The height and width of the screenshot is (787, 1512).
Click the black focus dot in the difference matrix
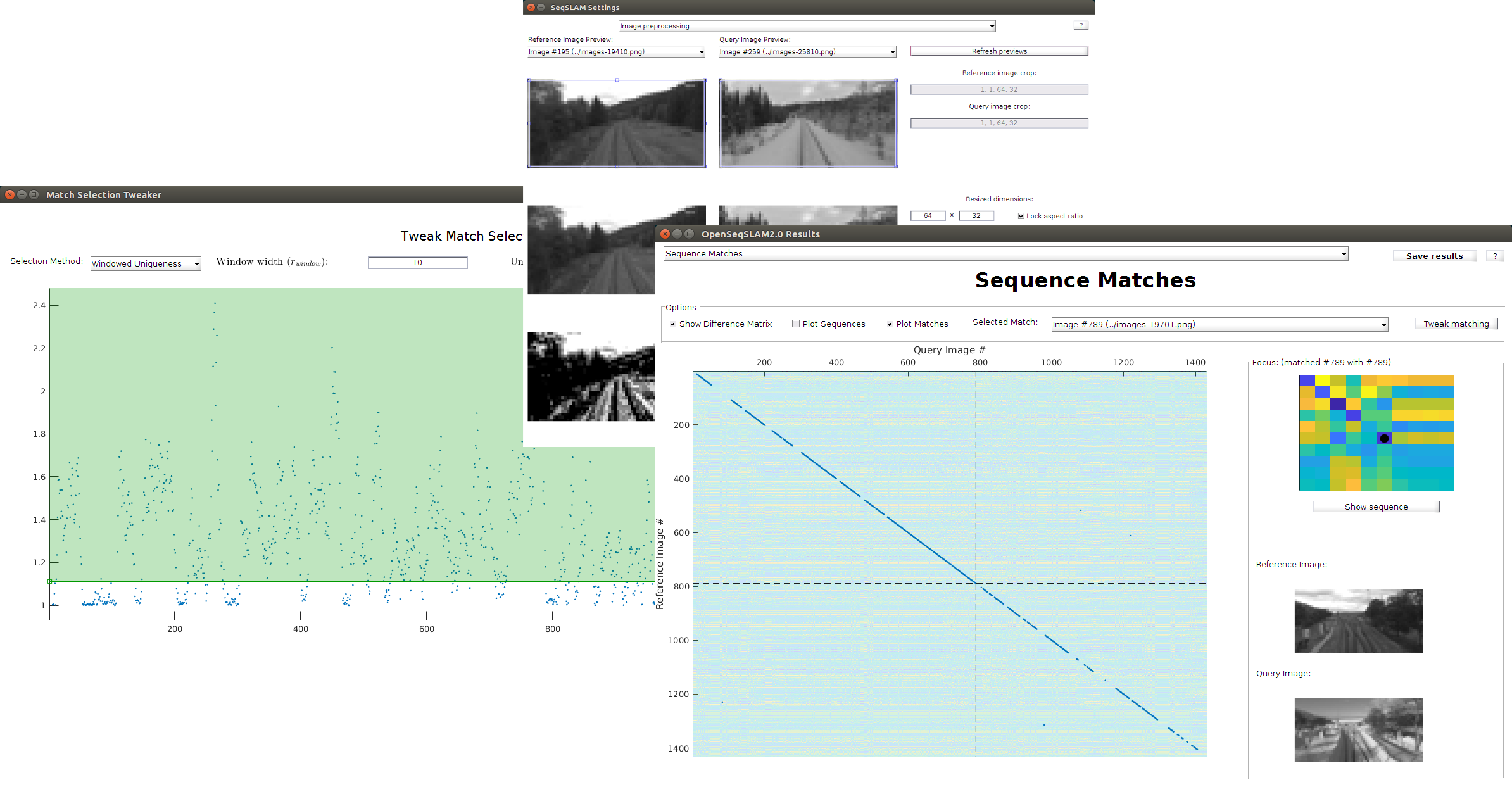click(1384, 438)
